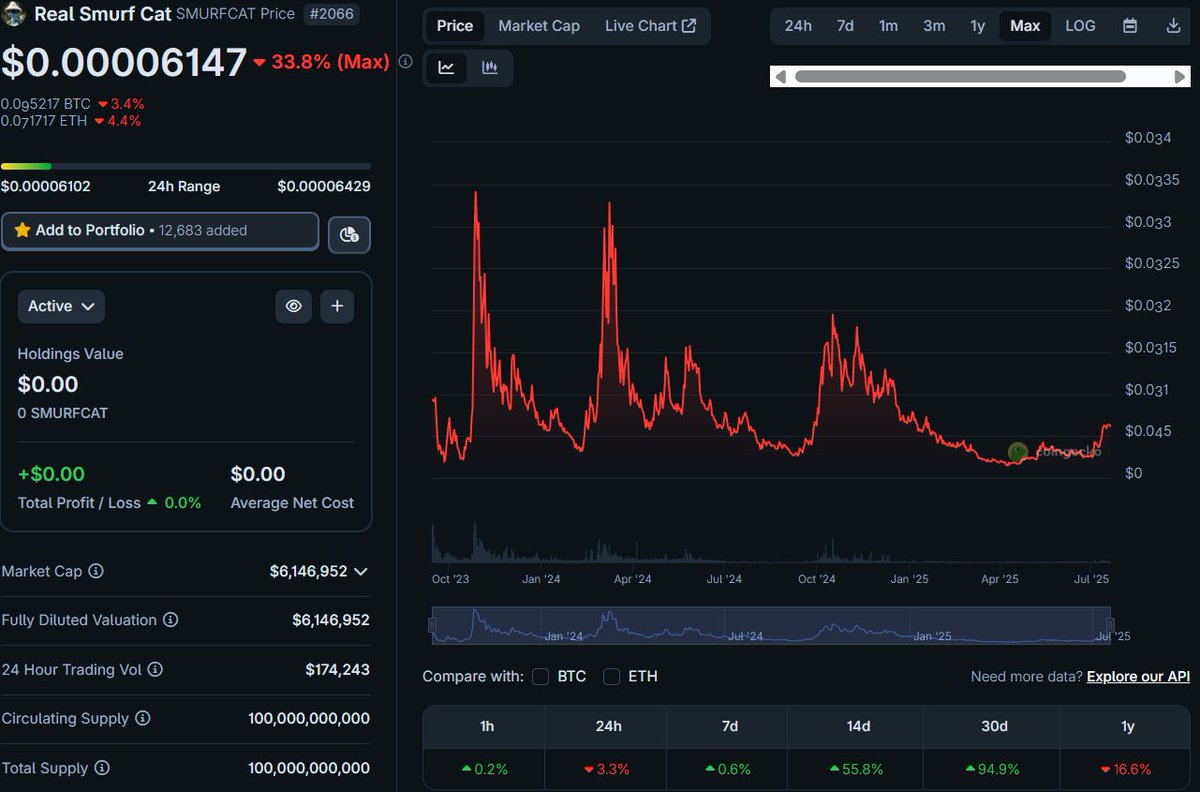Click the $0.00006147 price value
The height and width of the screenshot is (792, 1200).
[x=124, y=62]
